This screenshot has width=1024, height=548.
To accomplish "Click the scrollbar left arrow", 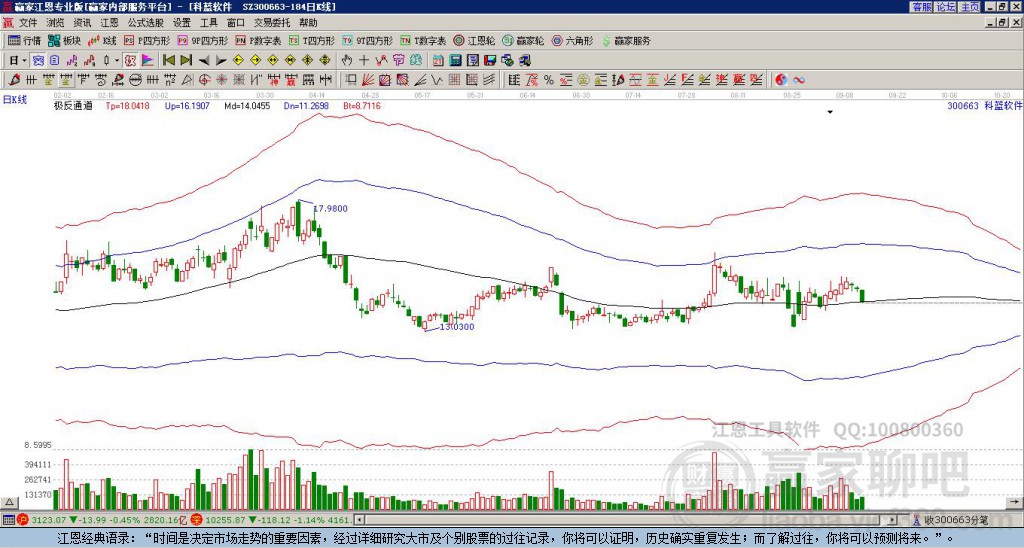I will [x=359, y=520].
